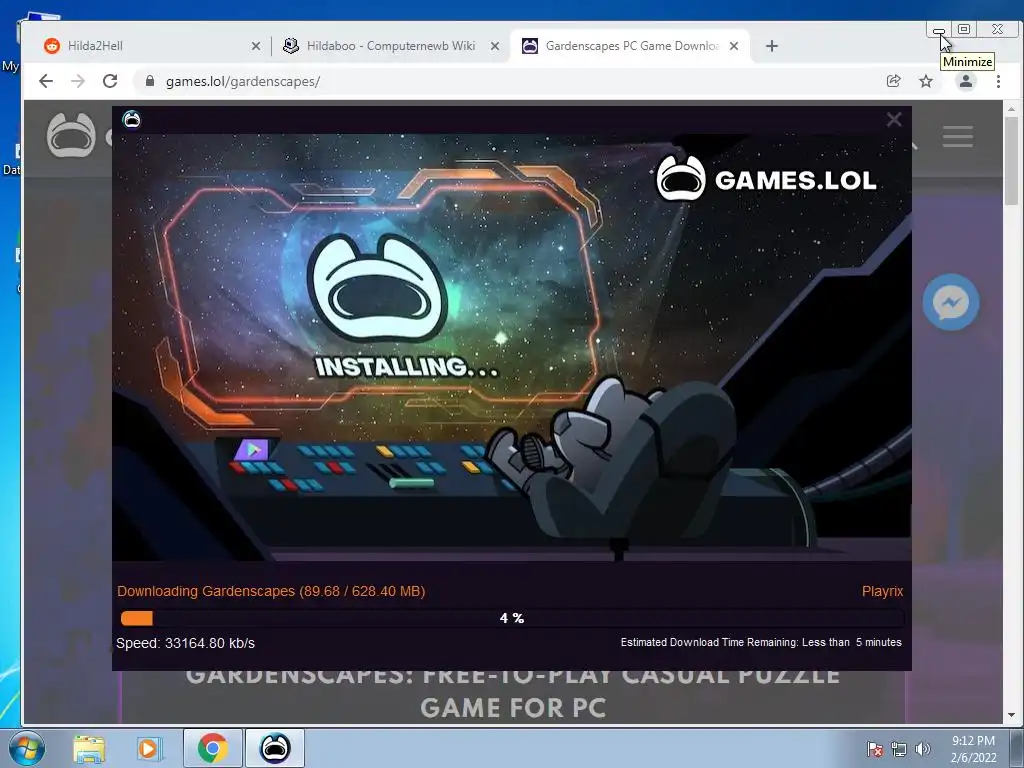The width and height of the screenshot is (1024, 768).
Task: Open Windows Explorer from the taskbar
Action: [x=89, y=748]
